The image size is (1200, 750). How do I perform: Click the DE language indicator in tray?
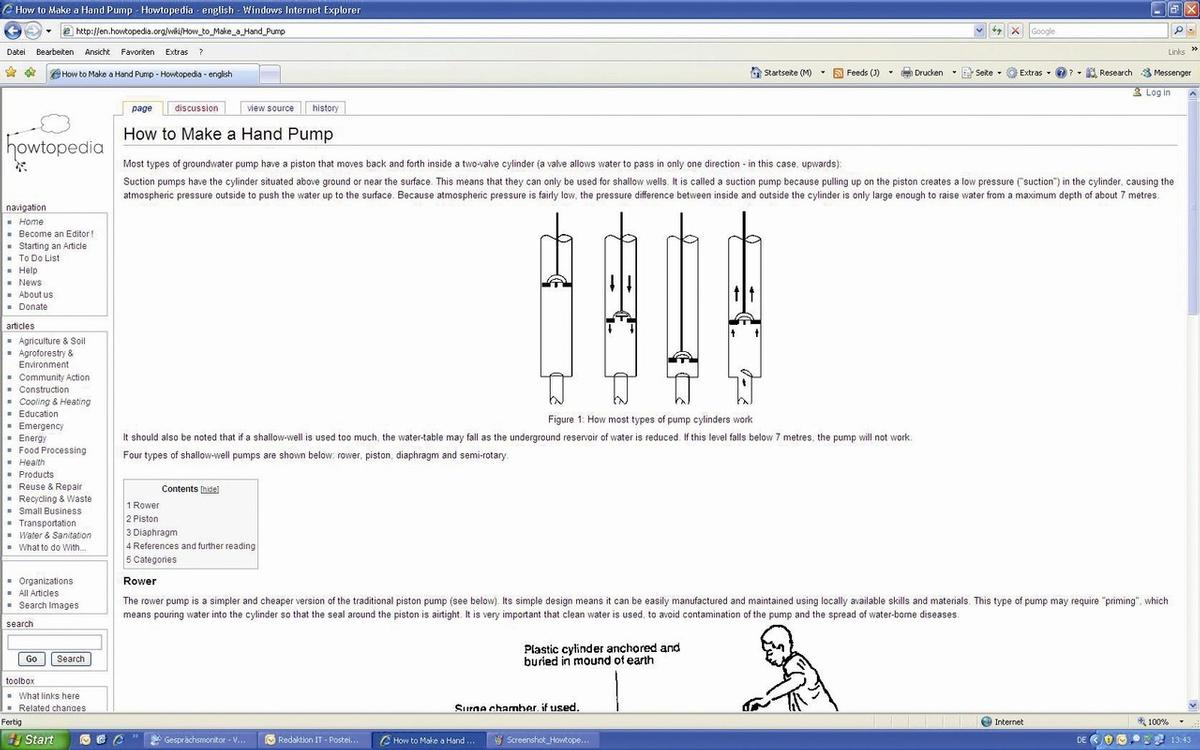pos(1081,740)
